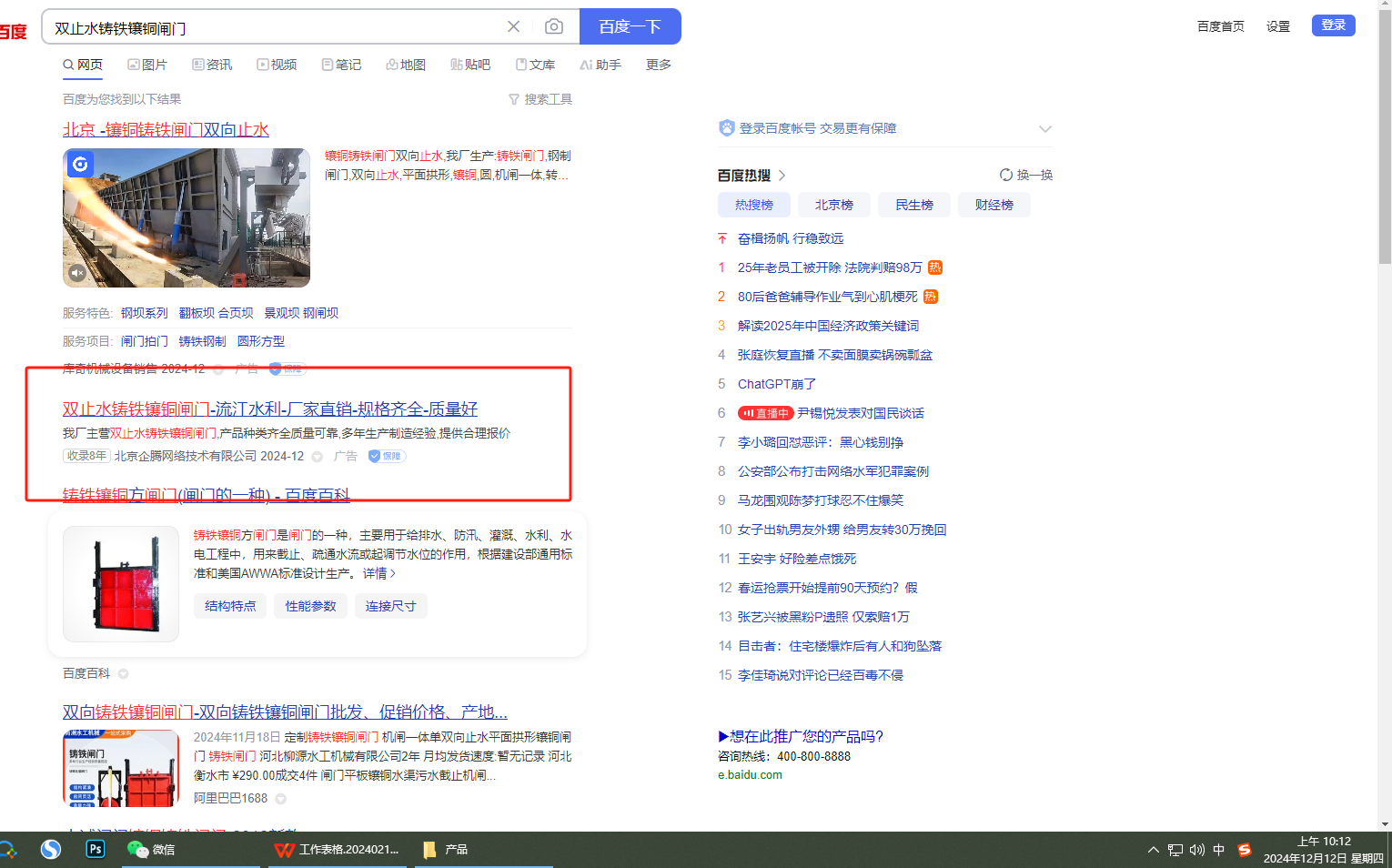Click the shield icon beside the login notice

point(726,128)
